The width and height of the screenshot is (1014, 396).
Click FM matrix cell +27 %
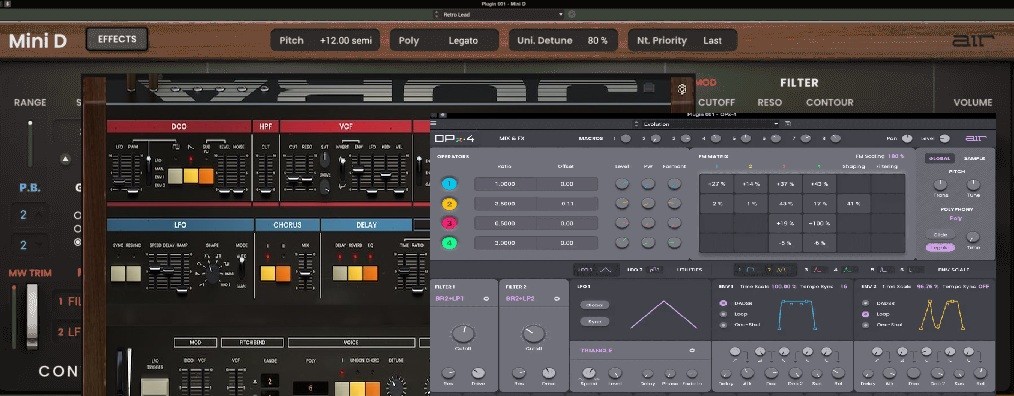coord(717,184)
